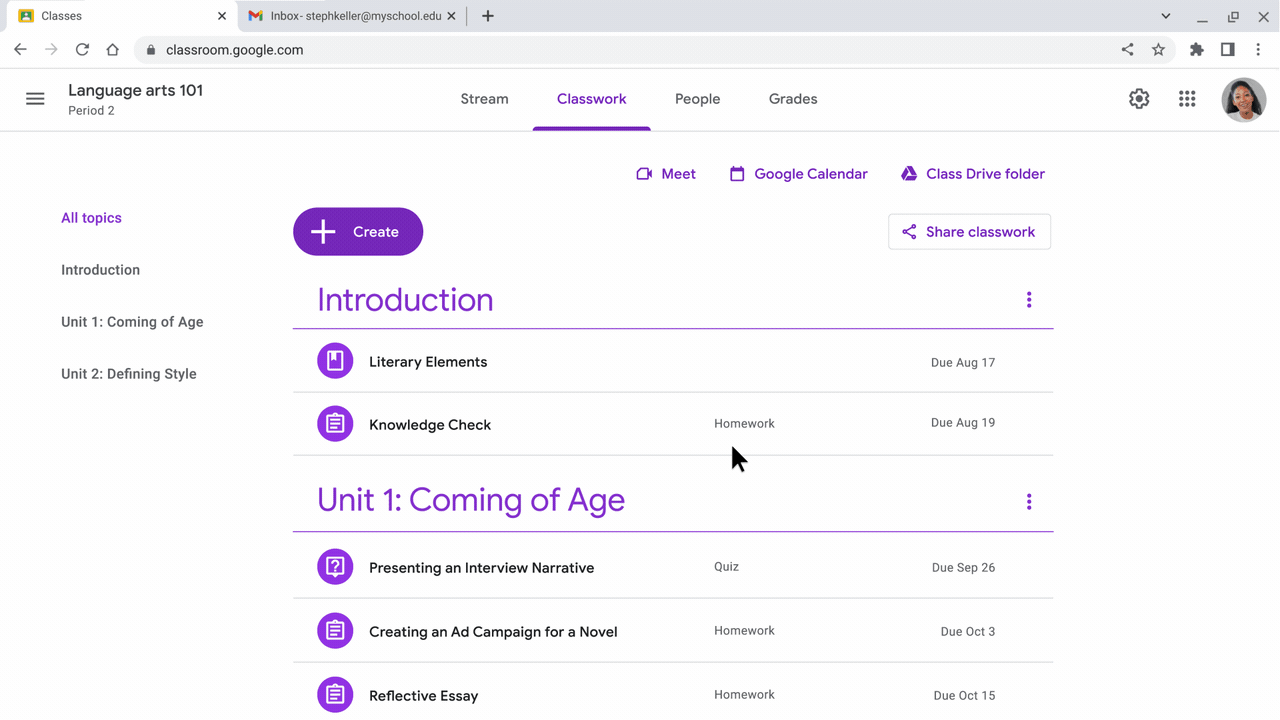Select All topics in sidebar
The image size is (1280, 720).
[x=91, y=218]
